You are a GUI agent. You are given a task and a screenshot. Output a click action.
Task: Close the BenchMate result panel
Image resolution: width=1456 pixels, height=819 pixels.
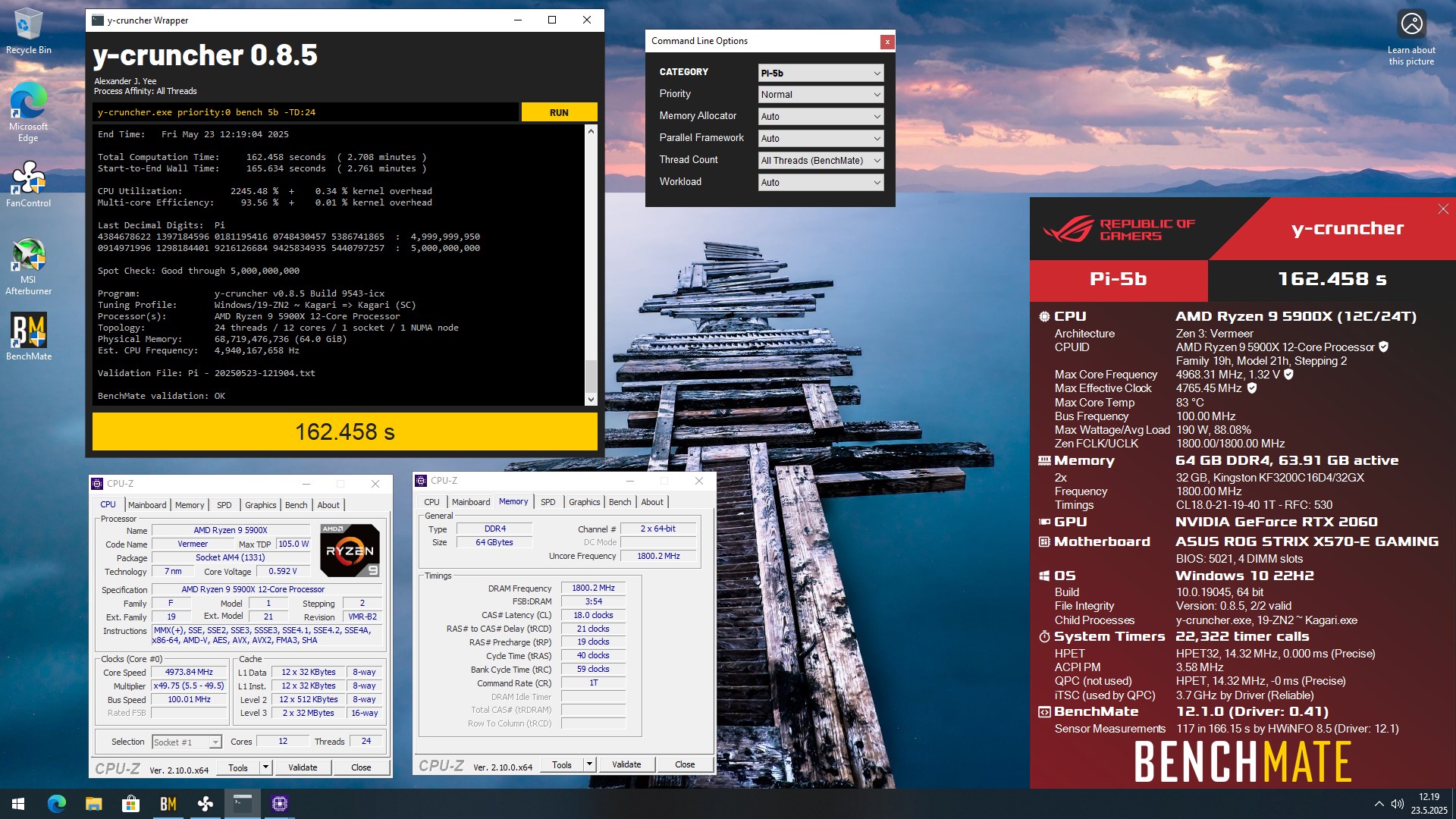click(x=1443, y=209)
